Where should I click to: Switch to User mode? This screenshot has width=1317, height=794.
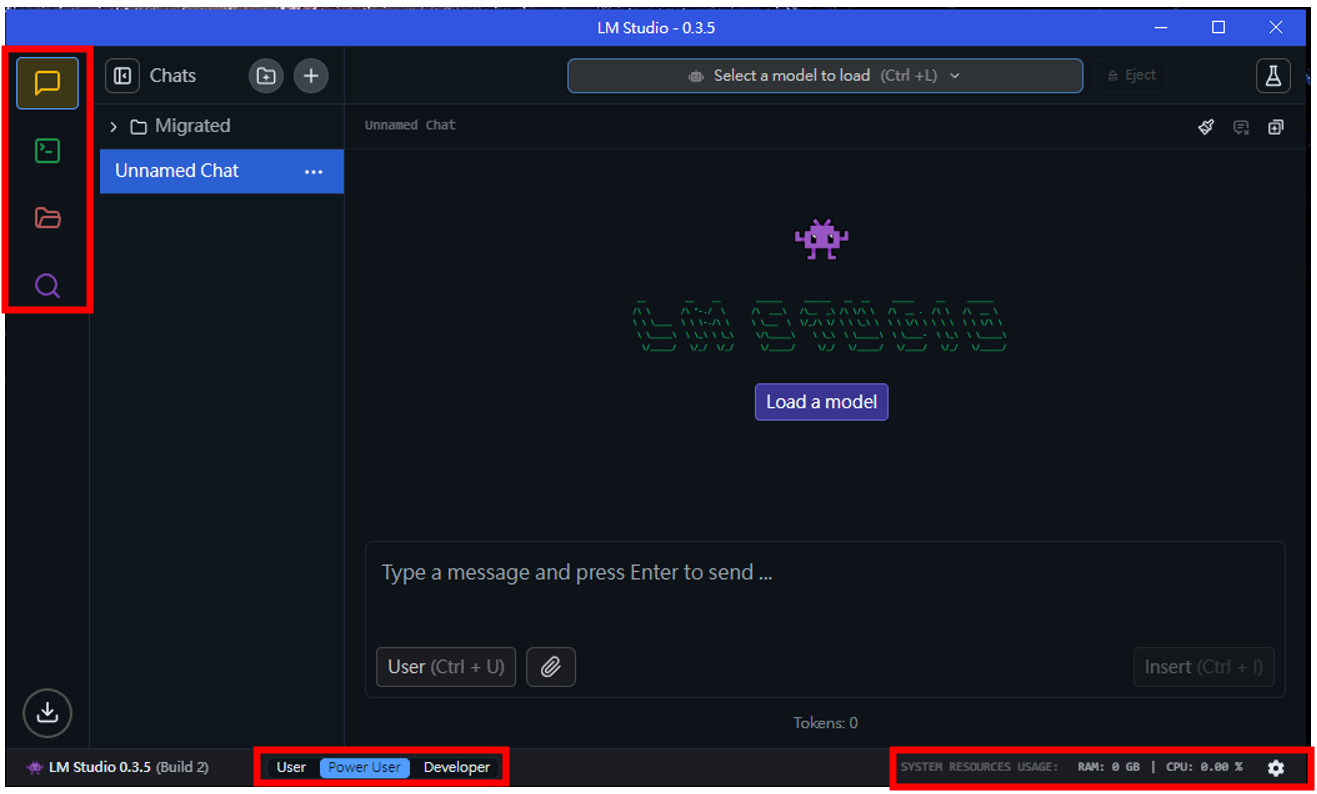[291, 768]
